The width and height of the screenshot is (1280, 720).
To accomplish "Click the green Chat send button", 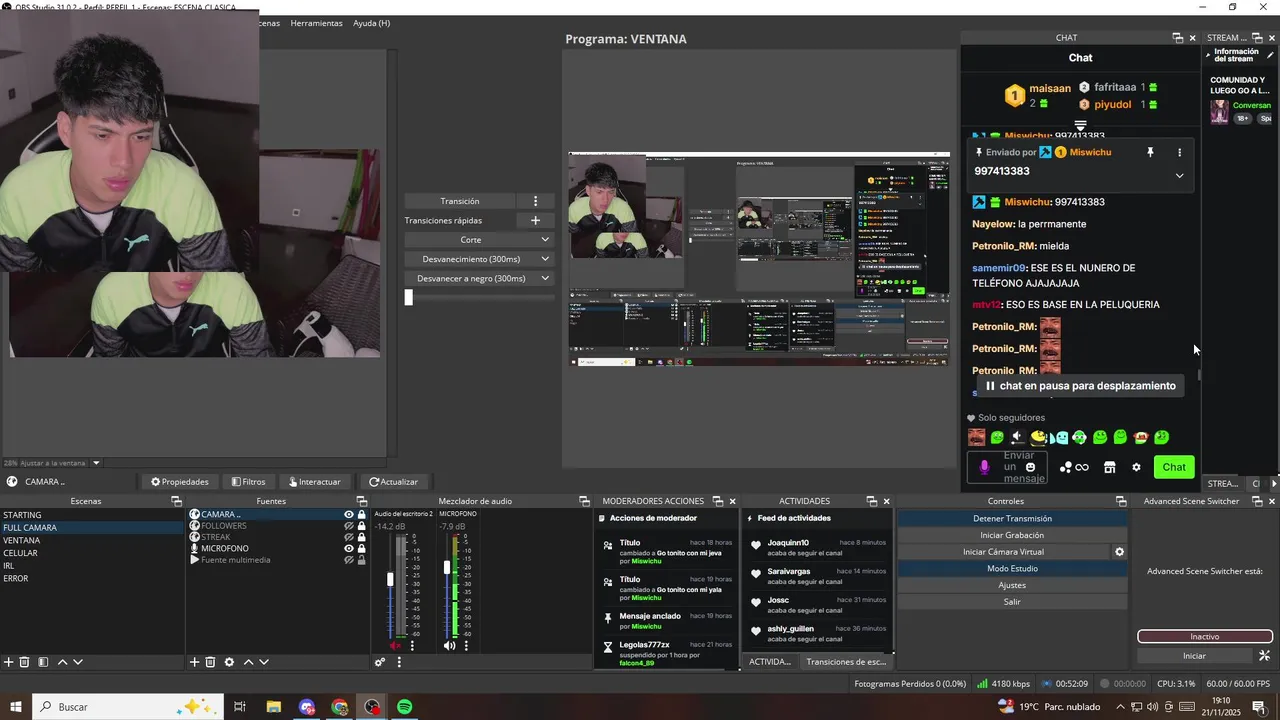I will [x=1174, y=467].
